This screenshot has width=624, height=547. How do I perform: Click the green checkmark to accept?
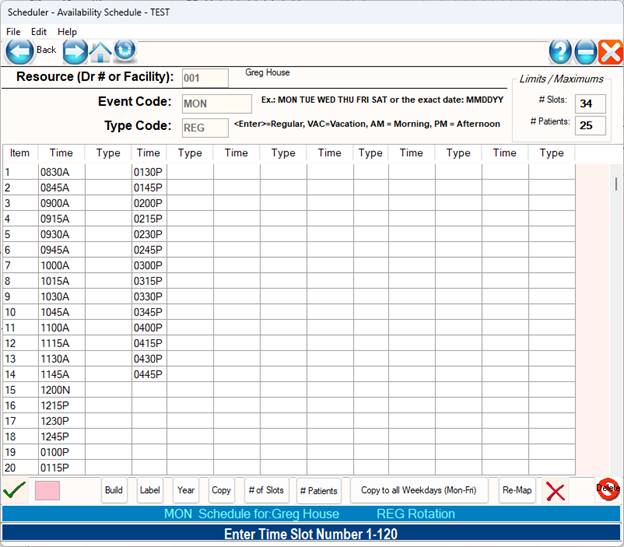14,490
